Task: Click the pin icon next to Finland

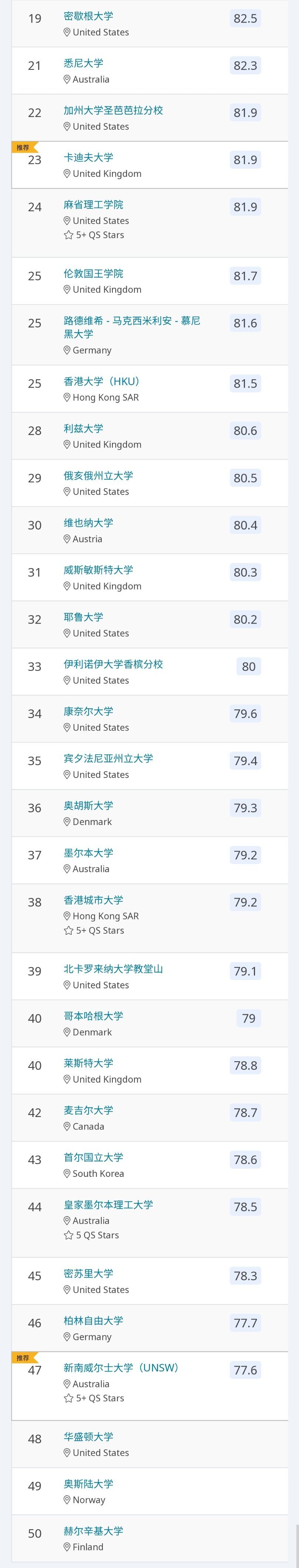Action: pos(67,1547)
